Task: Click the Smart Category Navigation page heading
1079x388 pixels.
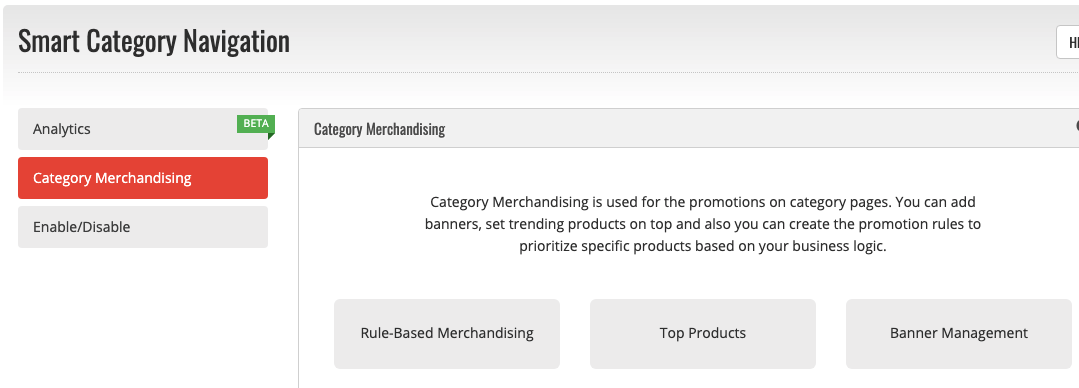Action: (153, 41)
